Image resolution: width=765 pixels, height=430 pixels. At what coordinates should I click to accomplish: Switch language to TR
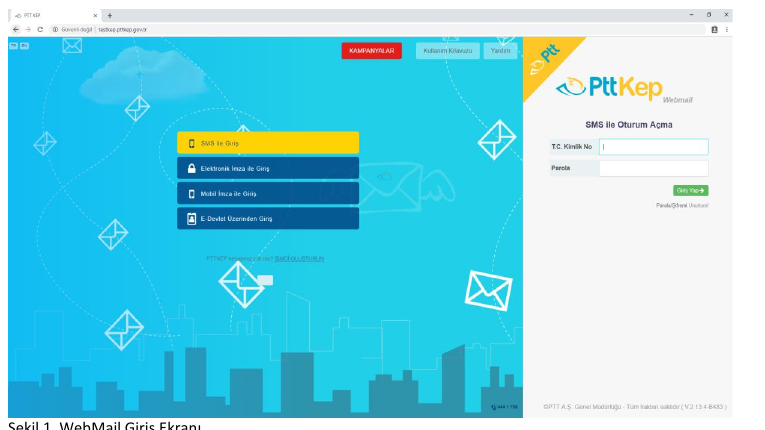pyautogui.click(x=14, y=45)
